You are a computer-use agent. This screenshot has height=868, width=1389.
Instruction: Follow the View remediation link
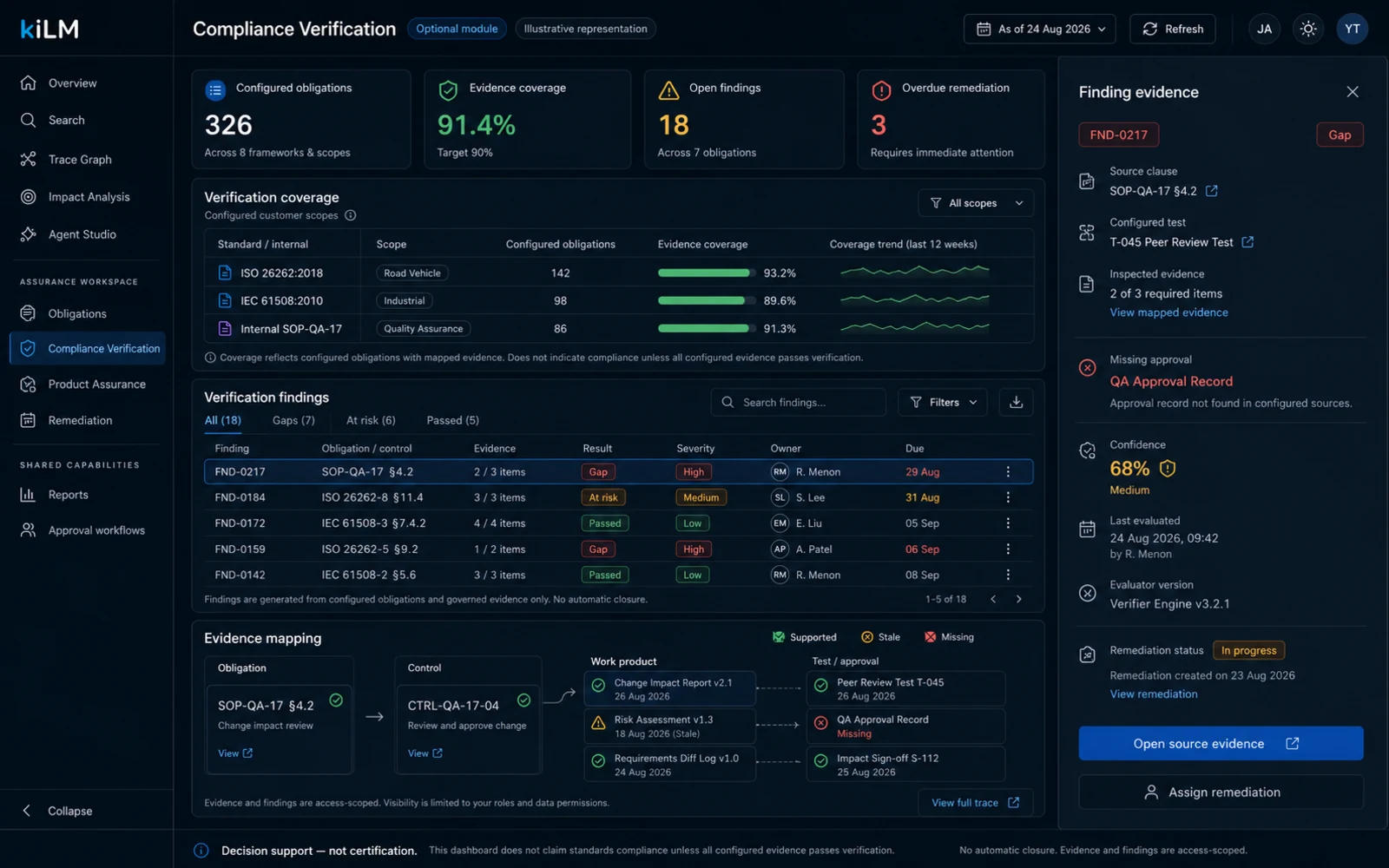1153,694
